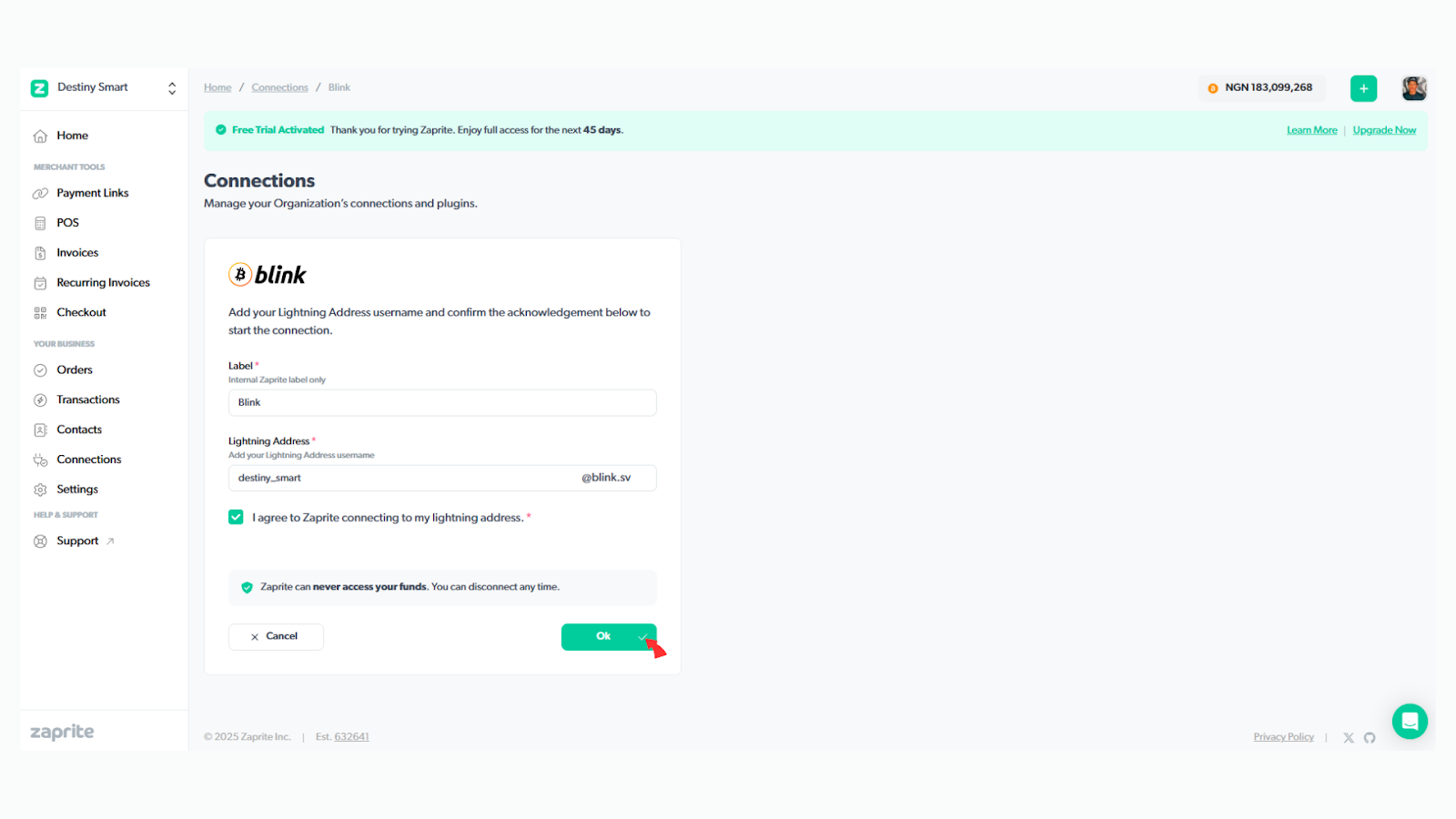
Task: Click Upgrade Now link
Action: [x=1384, y=130]
